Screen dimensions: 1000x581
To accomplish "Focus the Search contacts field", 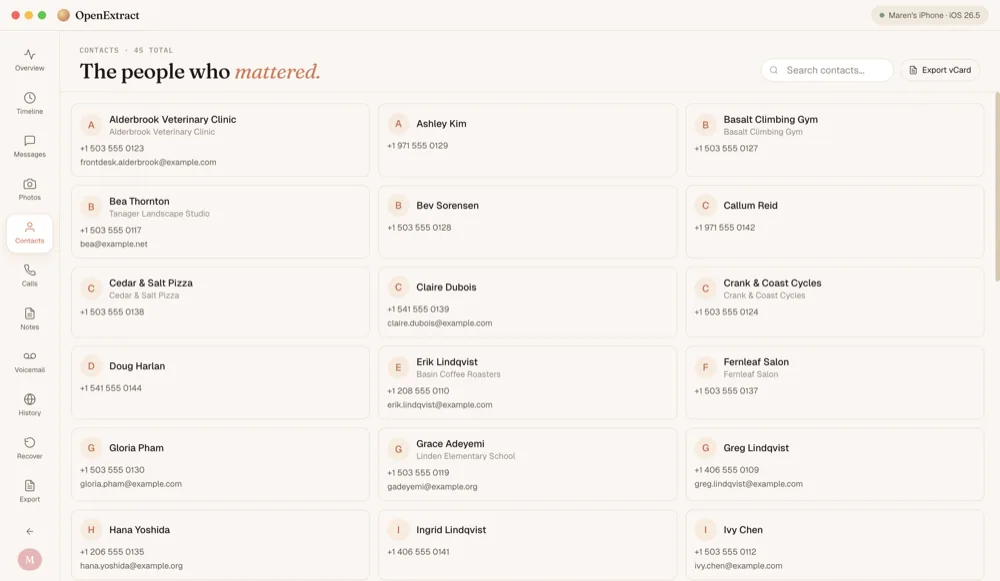I will pyautogui.click(x=827, y=70).
